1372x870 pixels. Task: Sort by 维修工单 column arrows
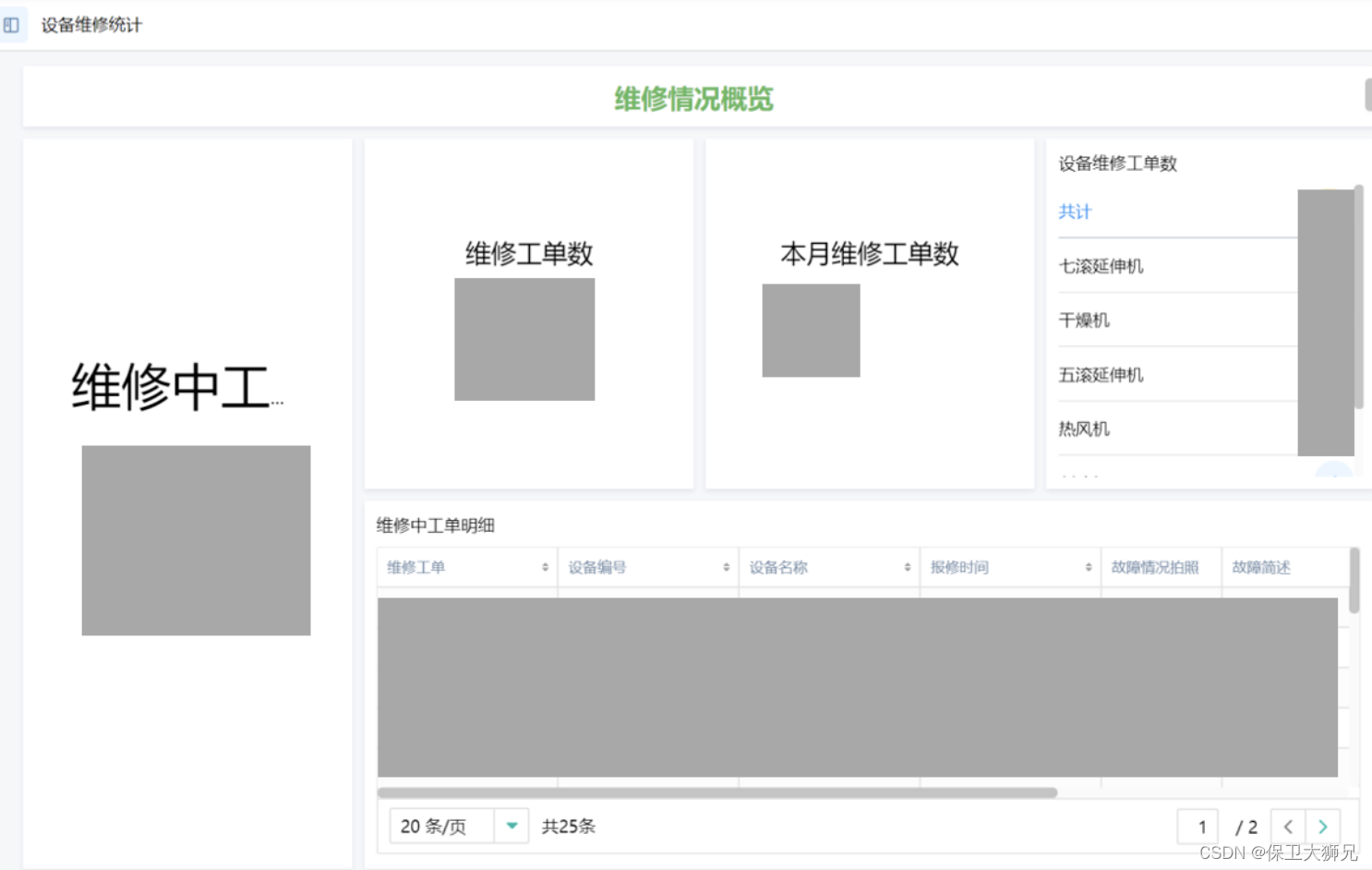click(x=545, y=567)
